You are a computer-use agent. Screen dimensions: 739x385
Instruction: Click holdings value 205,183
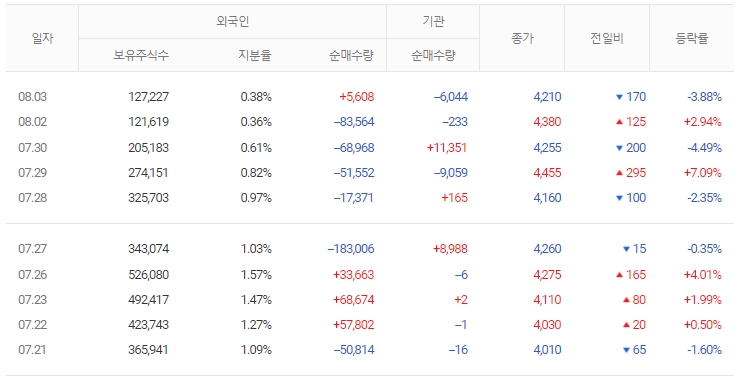(x=148, y=147)
